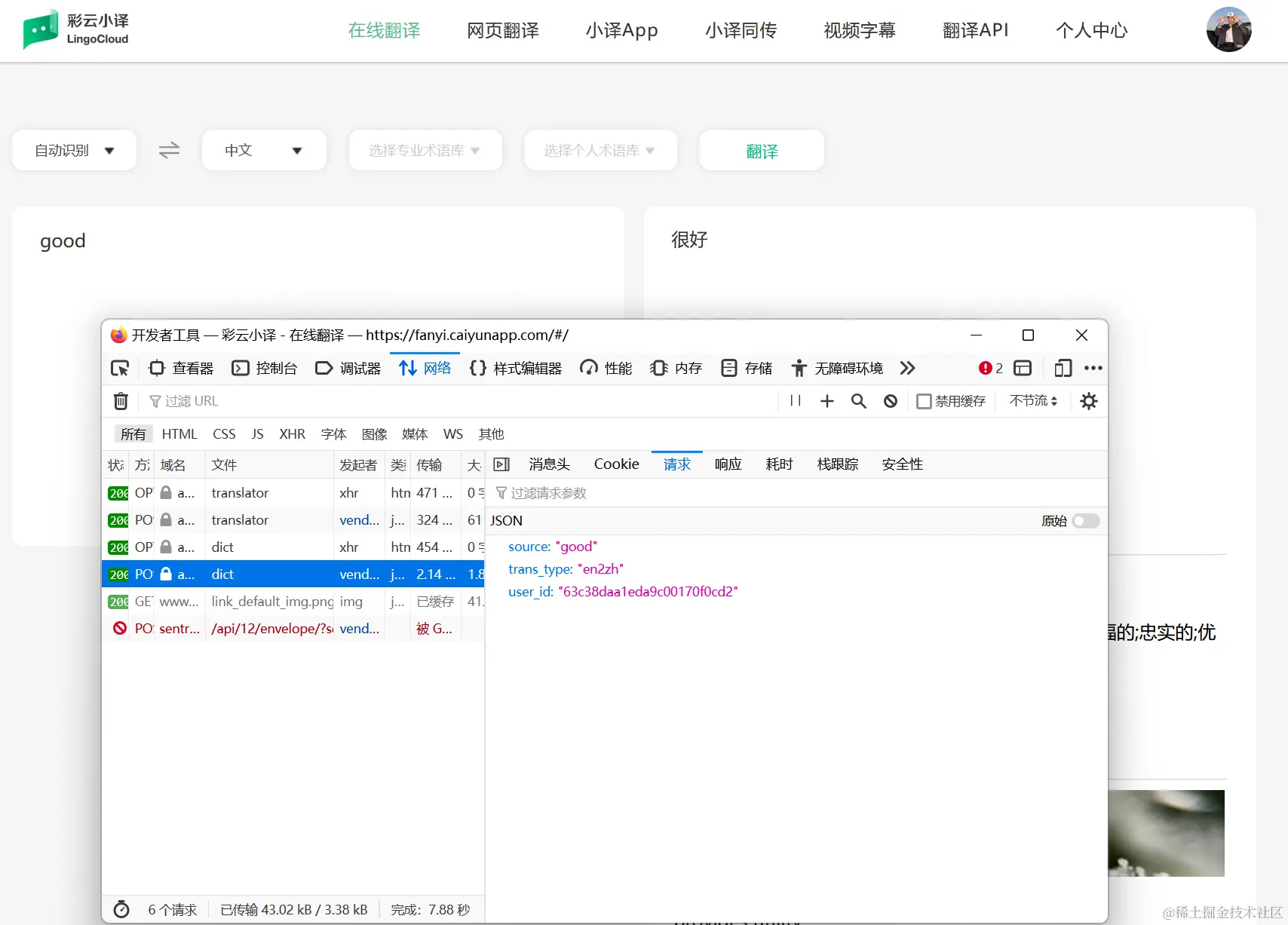Viewport: 1288px width, 925px height.
Task: Switch to 安全性 tab
Action: coord(902,464)
